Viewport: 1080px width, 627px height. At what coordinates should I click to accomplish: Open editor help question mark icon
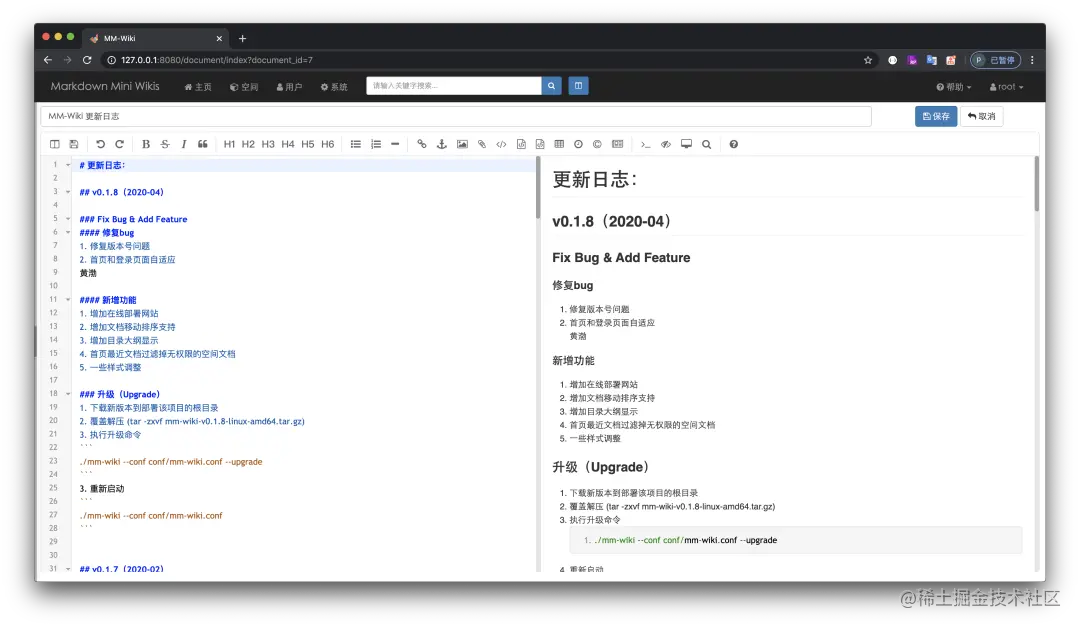734,144
